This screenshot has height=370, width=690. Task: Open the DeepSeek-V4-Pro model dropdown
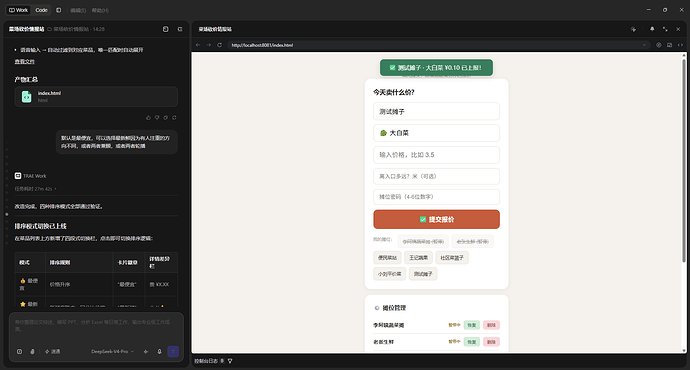click(112, 352)
